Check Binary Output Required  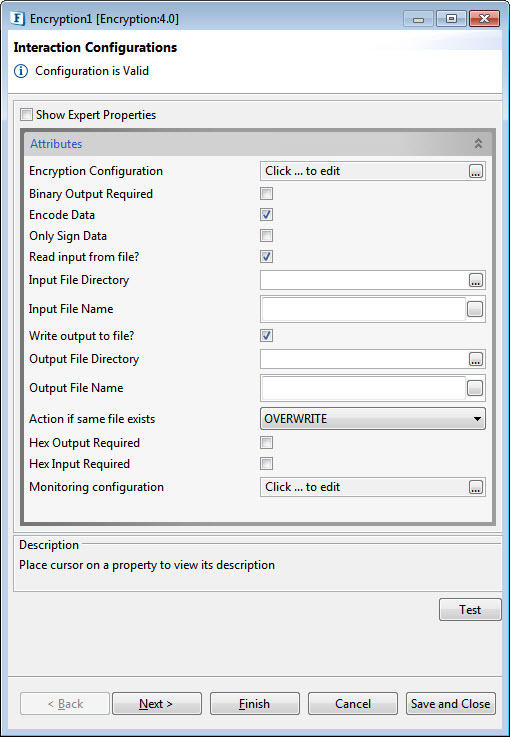(267, 194)
